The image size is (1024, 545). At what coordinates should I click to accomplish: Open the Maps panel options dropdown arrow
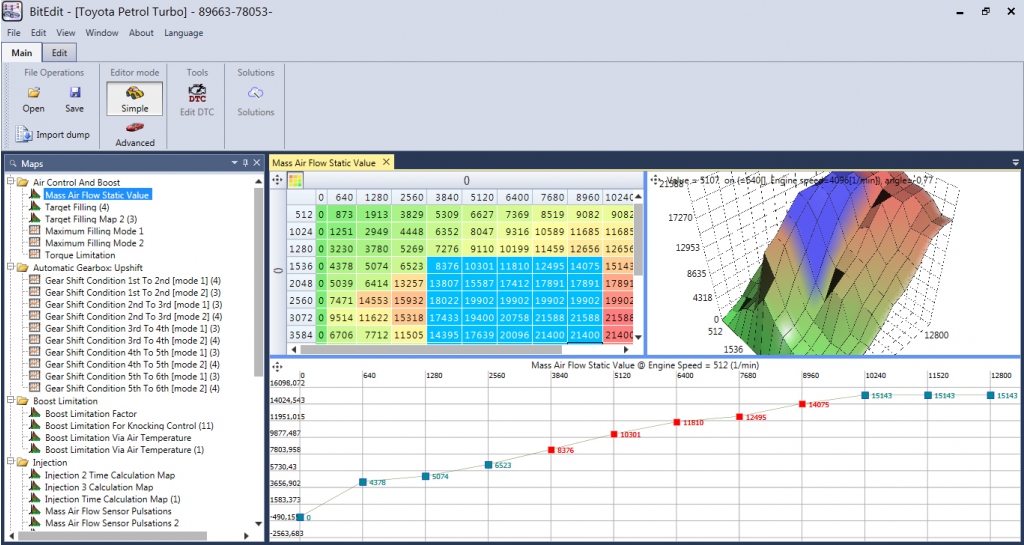tap(234, 163)
